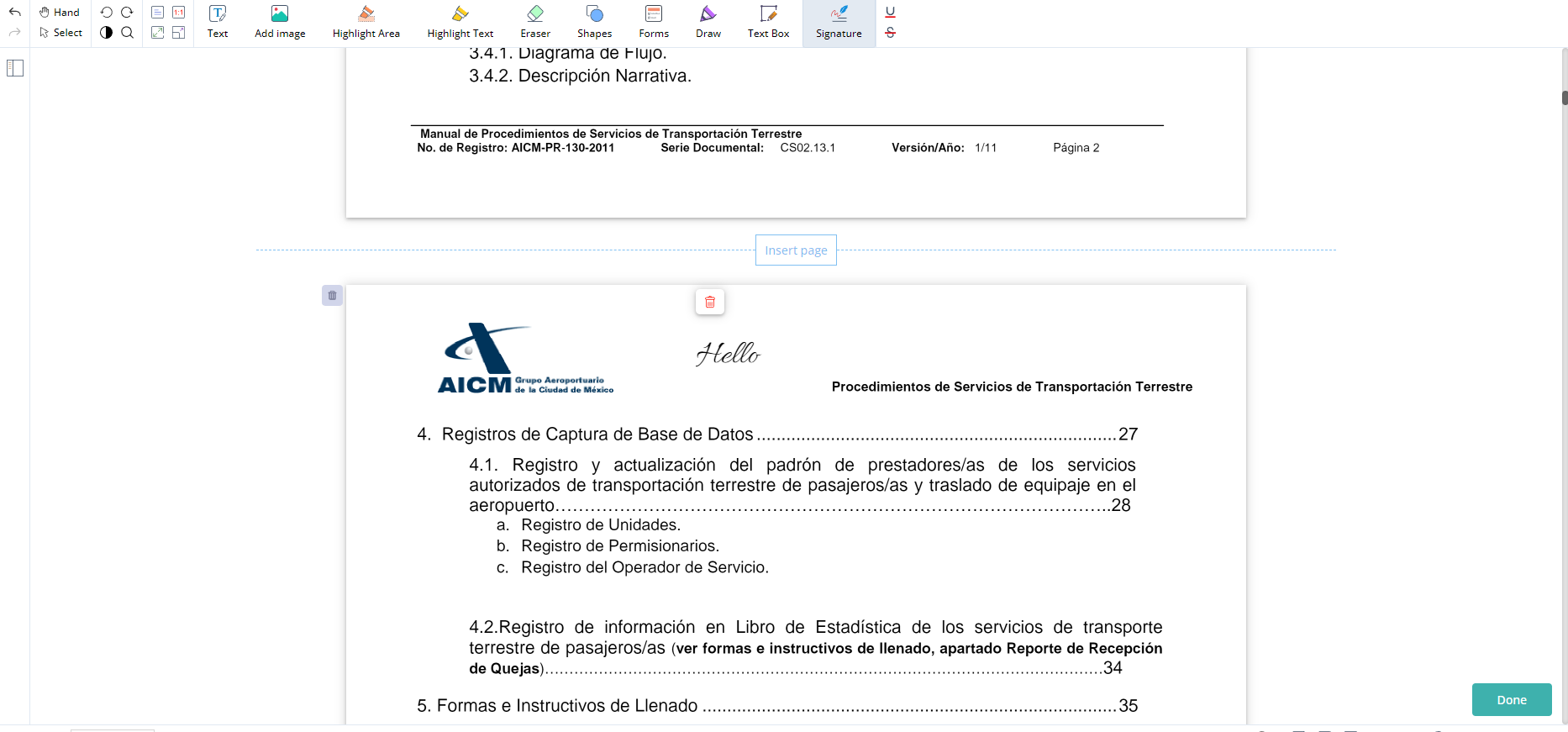
Task: Set zoom to actual size 1:1
Action: pos(178,12)
